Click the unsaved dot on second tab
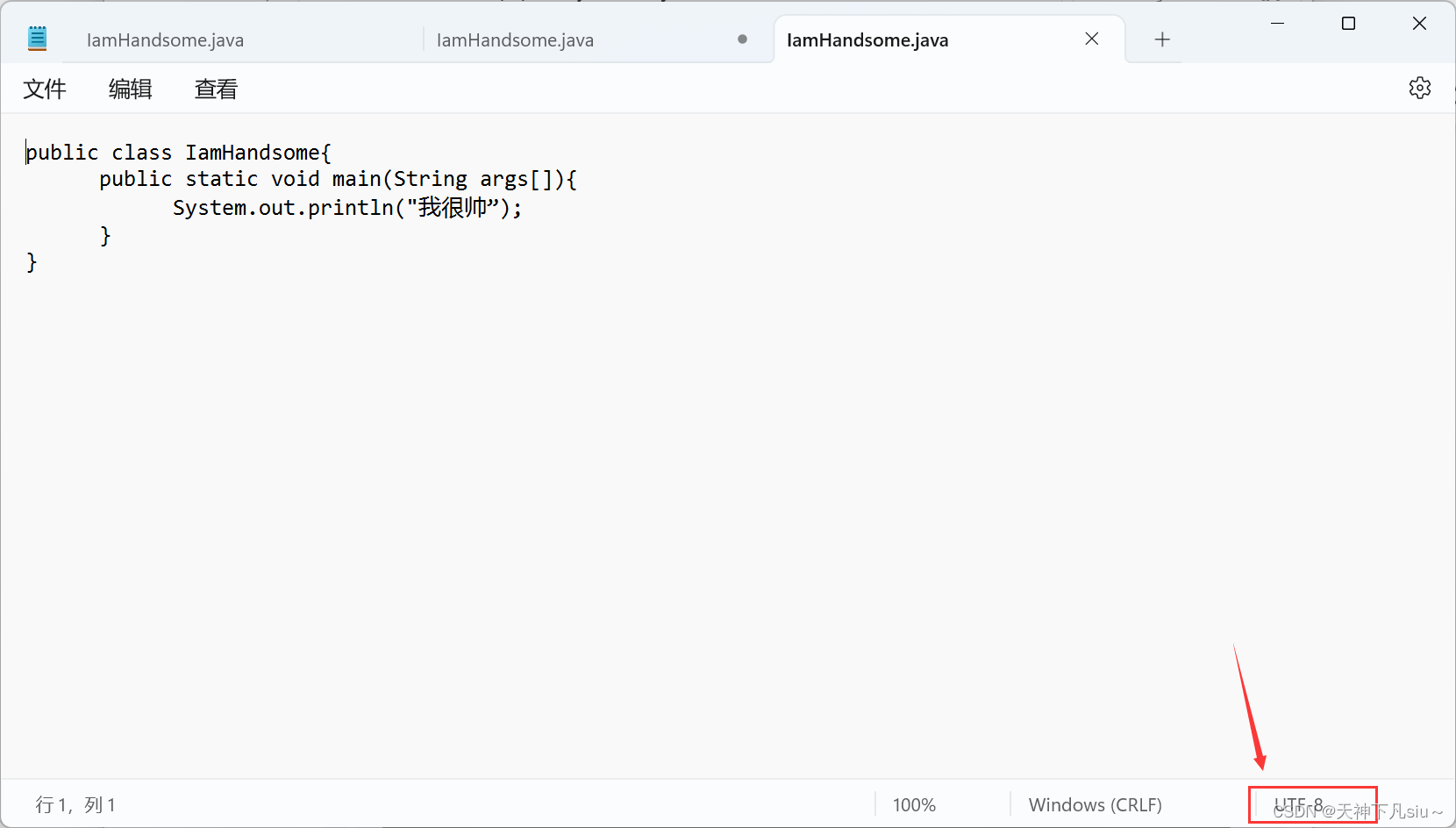The image size is (1456, 828). [743, 39]
